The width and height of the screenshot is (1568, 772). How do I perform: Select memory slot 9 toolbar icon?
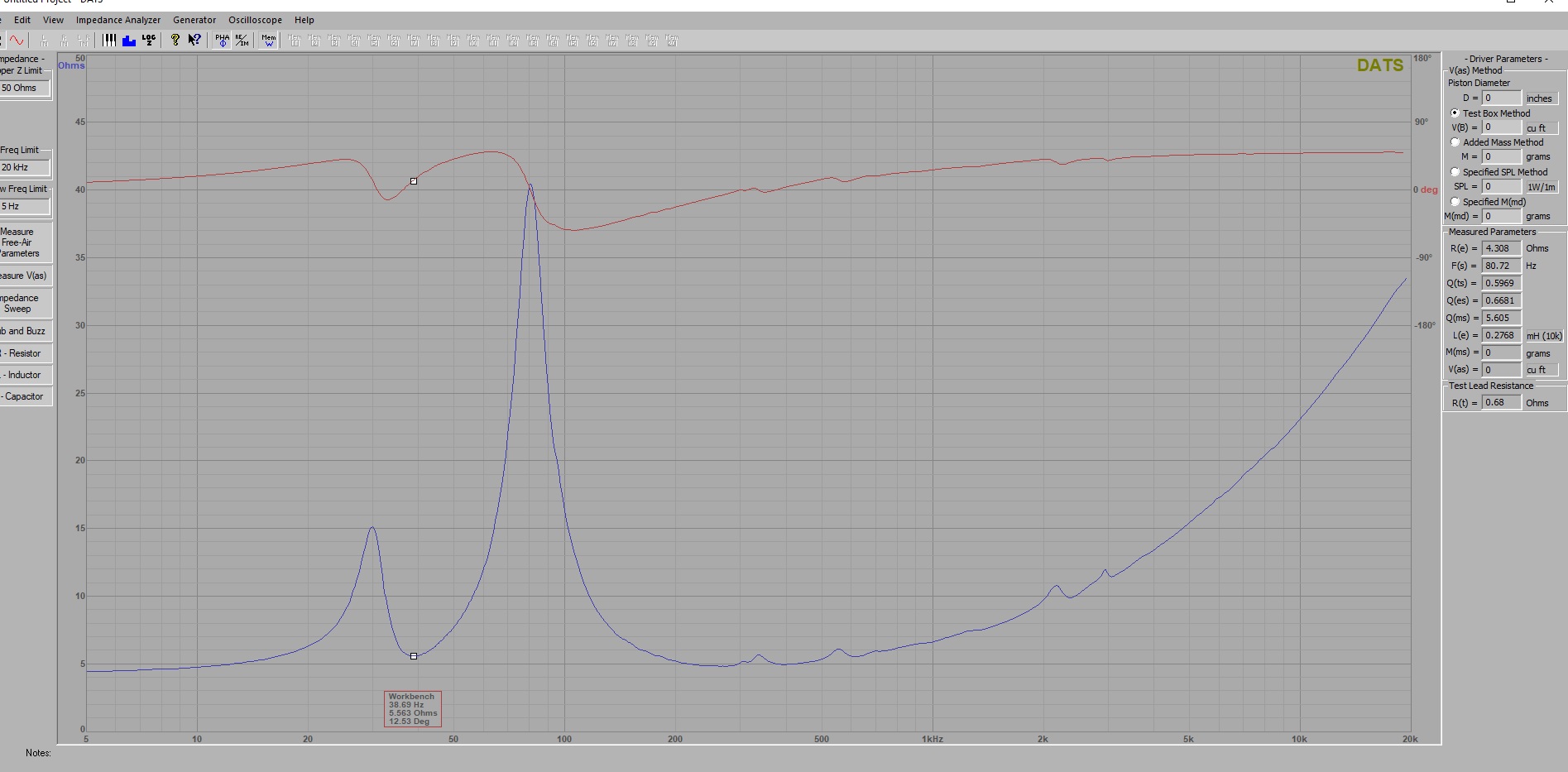click(453, 40)
